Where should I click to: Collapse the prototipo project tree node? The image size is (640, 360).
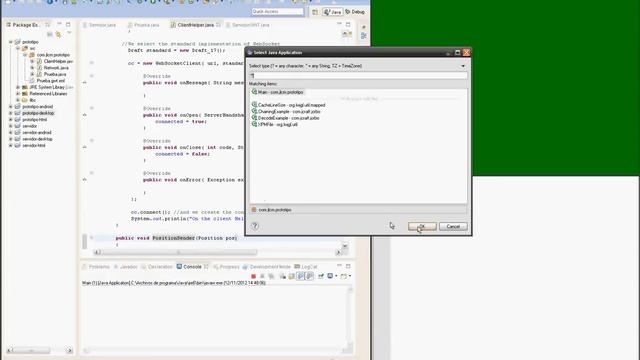point(11,42)
